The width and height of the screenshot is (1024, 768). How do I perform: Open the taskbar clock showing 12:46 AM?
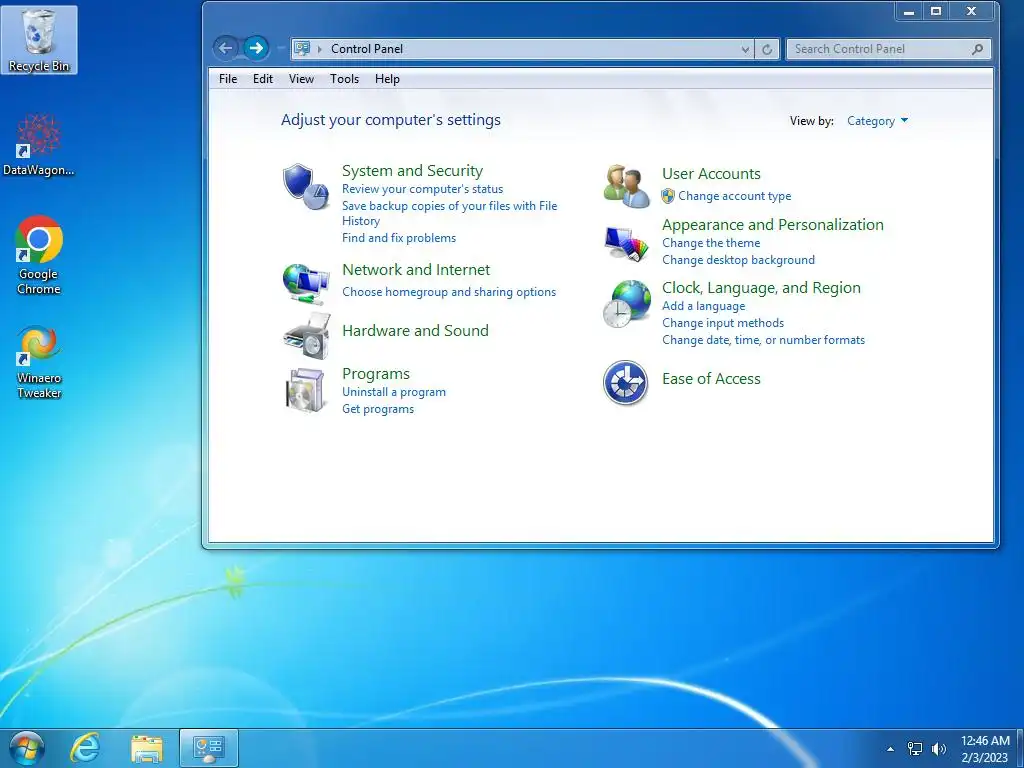coord(985,749)
